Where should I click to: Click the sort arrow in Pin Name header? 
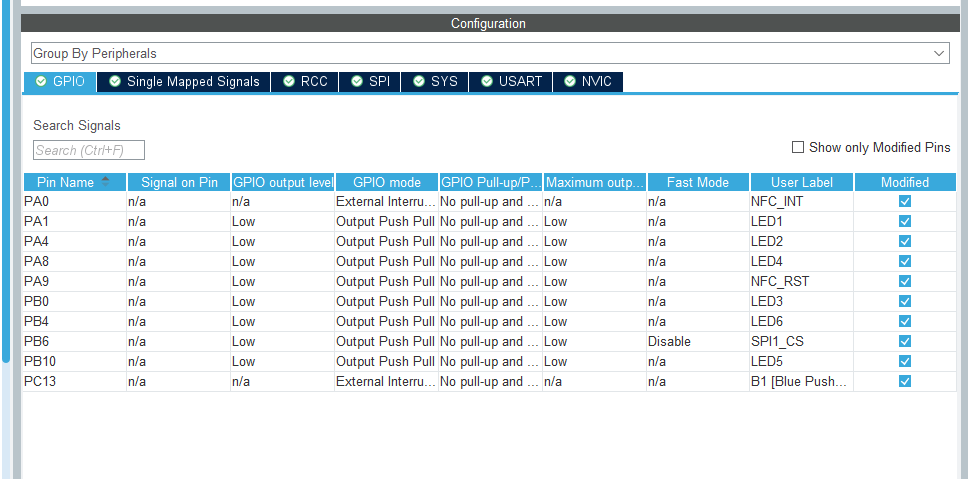coord(105,182)
